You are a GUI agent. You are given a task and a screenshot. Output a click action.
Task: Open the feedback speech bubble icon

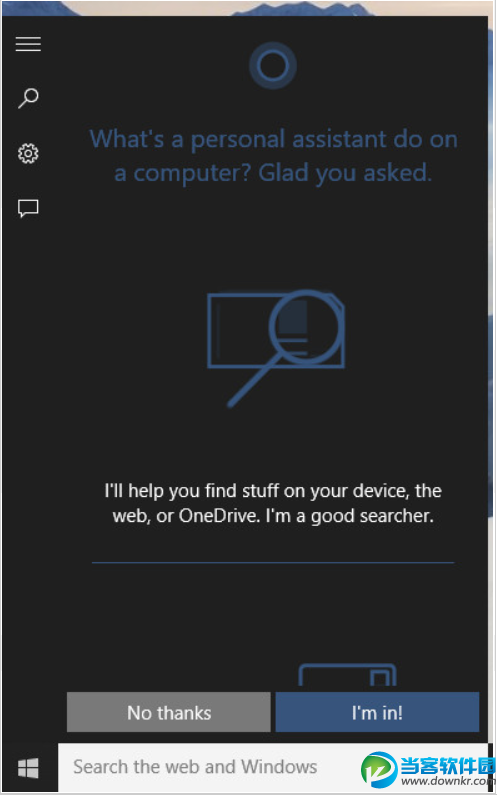click(28, 208)
